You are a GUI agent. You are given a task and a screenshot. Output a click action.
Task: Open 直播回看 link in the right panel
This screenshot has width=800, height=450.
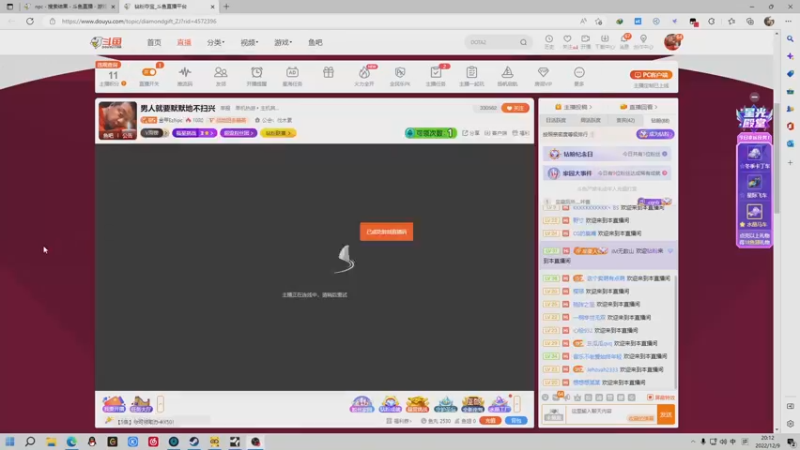639,107
